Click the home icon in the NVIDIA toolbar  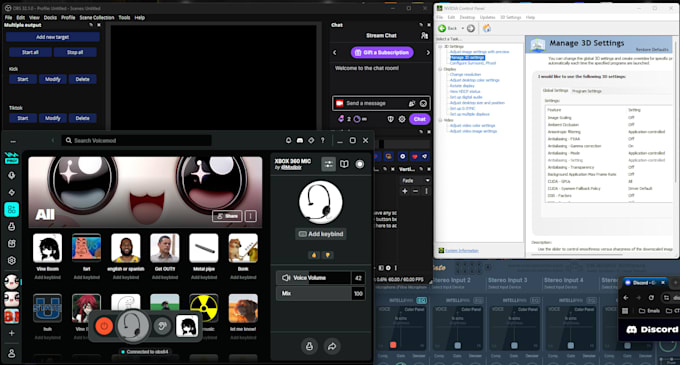487,28
